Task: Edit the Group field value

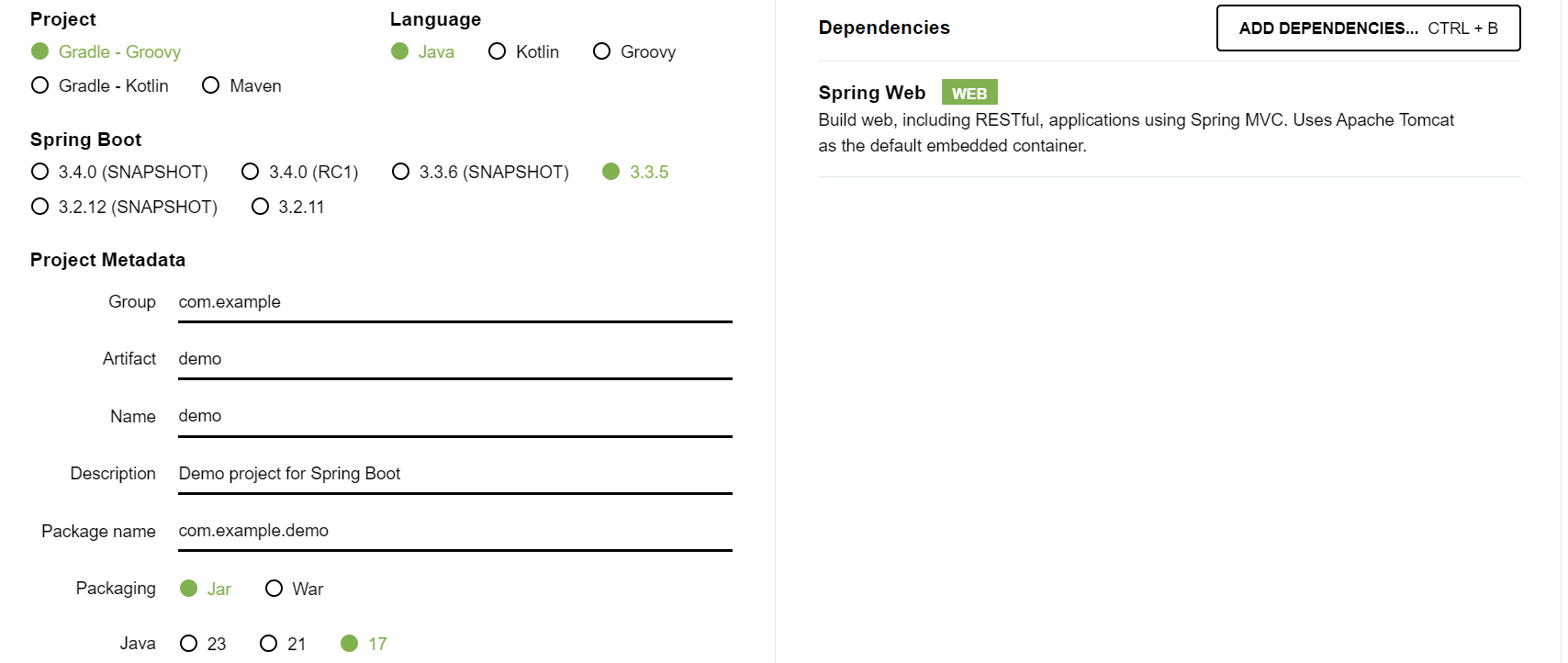Action: coord(454,301)
